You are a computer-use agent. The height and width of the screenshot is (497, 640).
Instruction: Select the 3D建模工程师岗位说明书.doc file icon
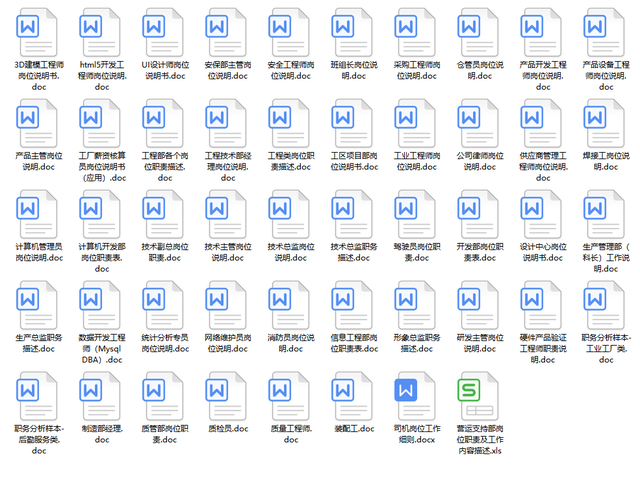[36, 32]
